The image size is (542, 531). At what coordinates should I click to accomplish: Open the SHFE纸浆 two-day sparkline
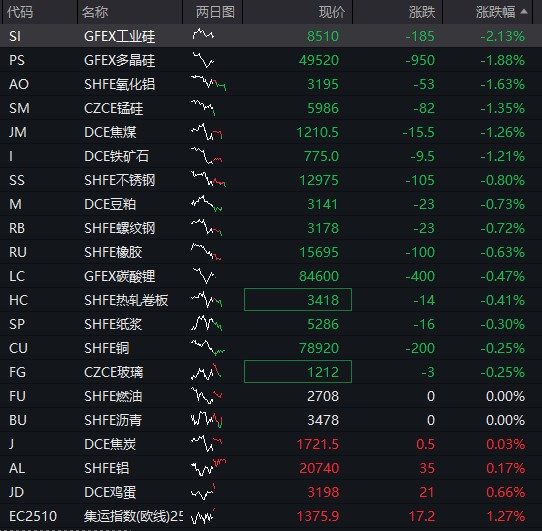tap(207, 324)
